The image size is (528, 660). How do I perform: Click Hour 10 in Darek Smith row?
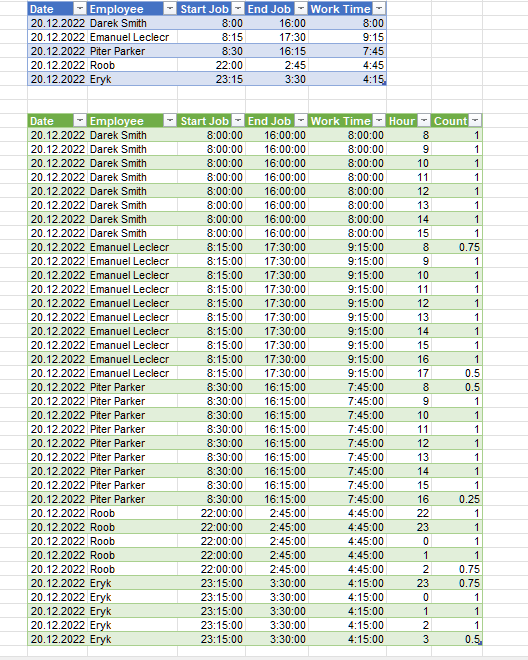(x=409, y=163)
